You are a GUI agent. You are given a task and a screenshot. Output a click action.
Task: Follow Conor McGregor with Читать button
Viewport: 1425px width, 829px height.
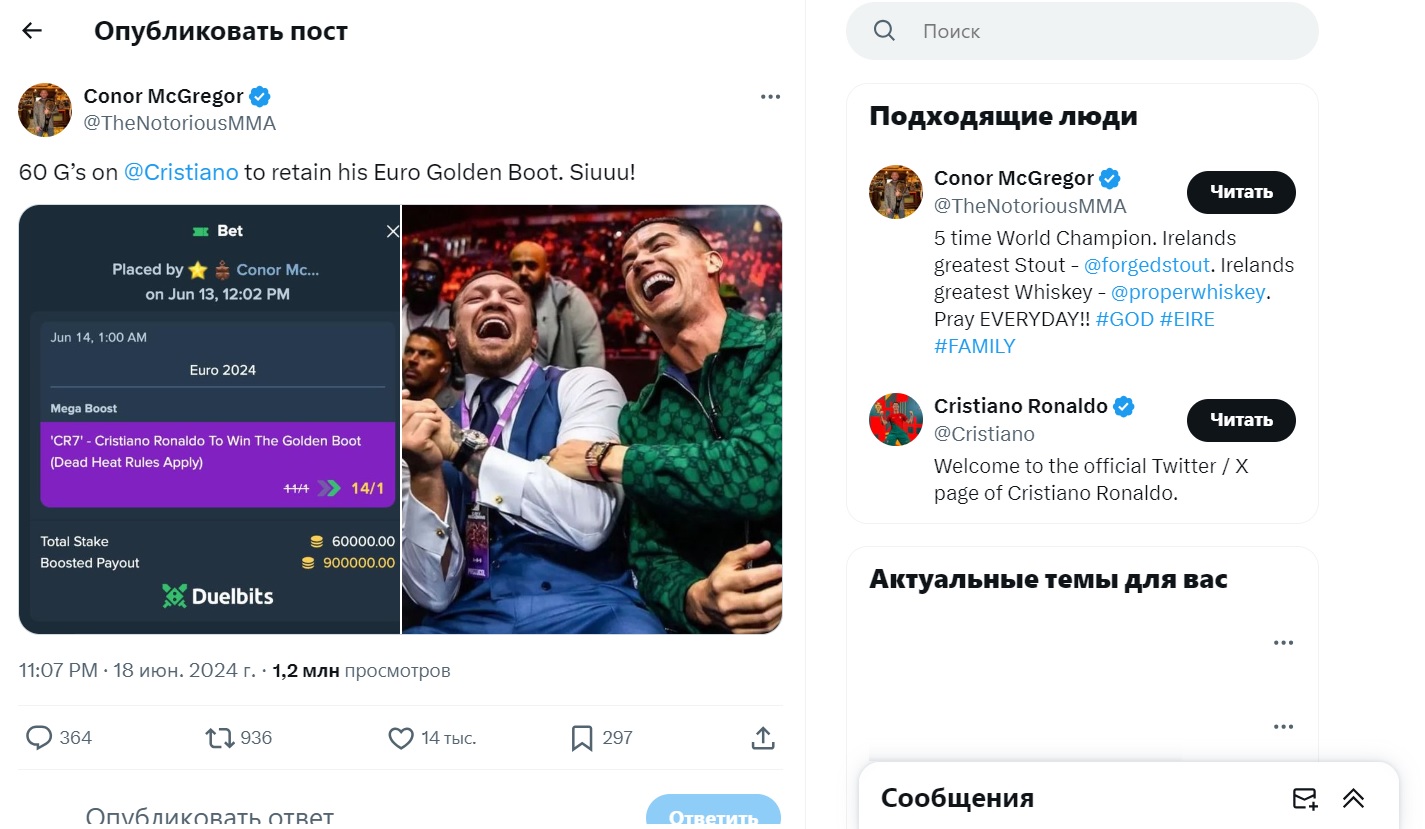click(1241, 192)
